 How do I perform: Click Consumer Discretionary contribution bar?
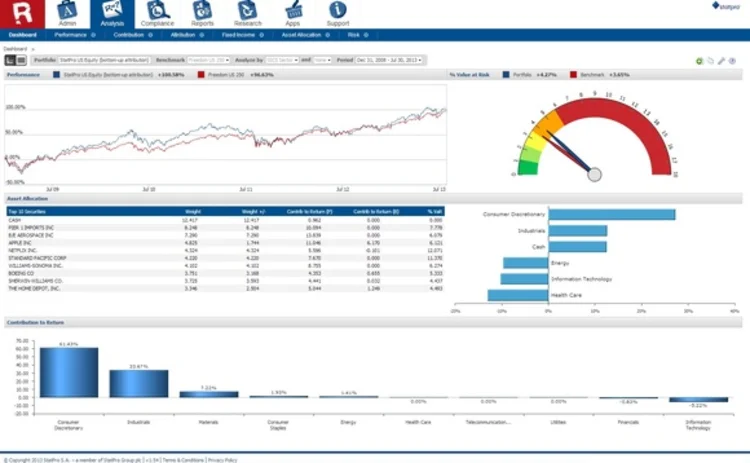coord(69,372)
